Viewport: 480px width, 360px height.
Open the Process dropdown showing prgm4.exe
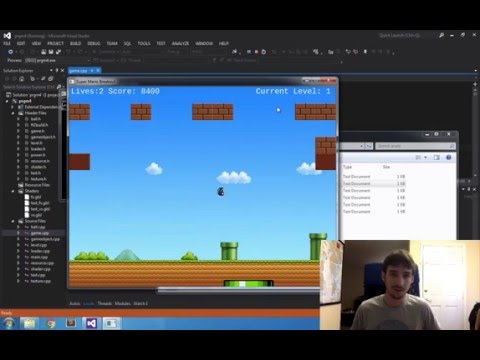coord(57,61)
